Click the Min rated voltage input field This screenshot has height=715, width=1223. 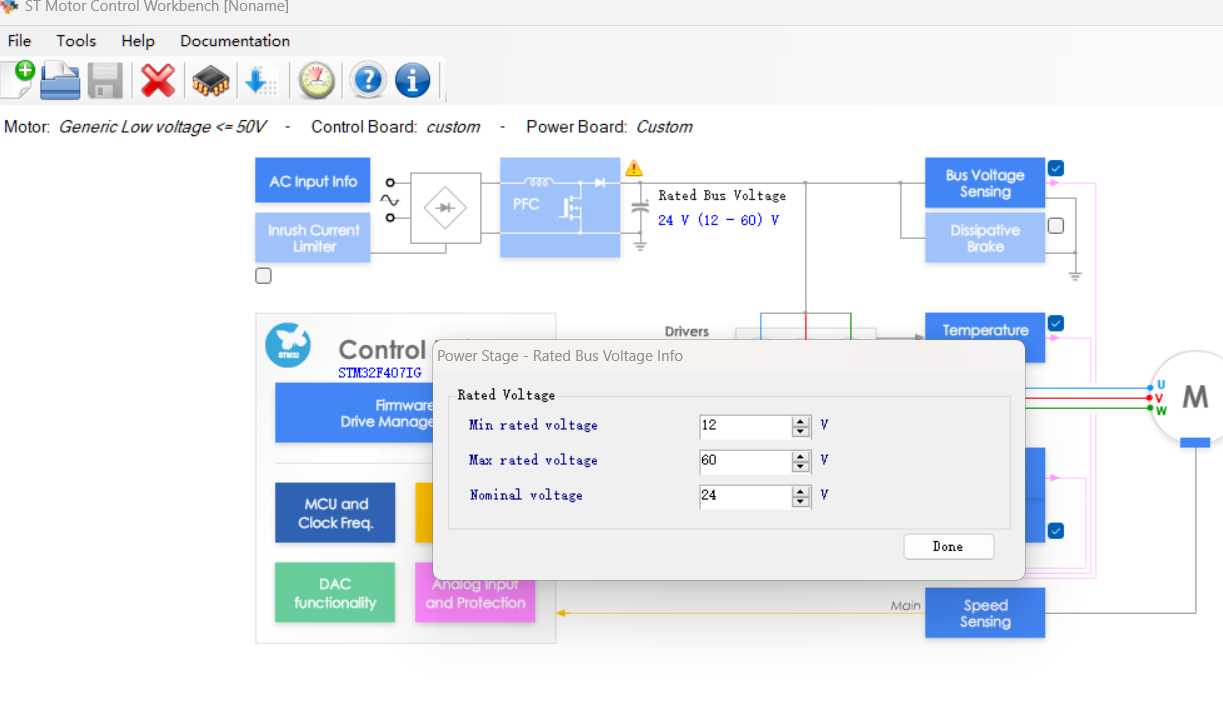(746, 426)
